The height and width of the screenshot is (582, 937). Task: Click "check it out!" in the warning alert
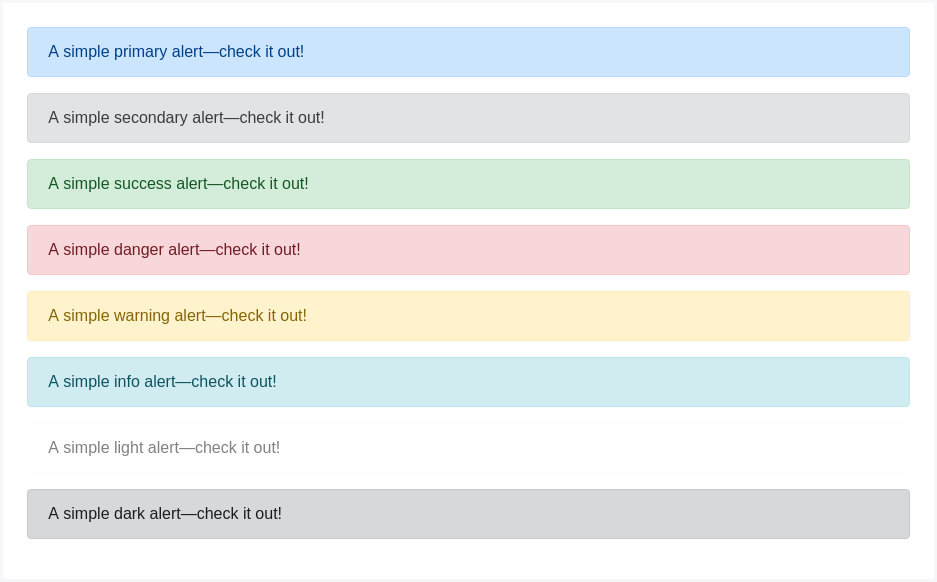(264, 316)
